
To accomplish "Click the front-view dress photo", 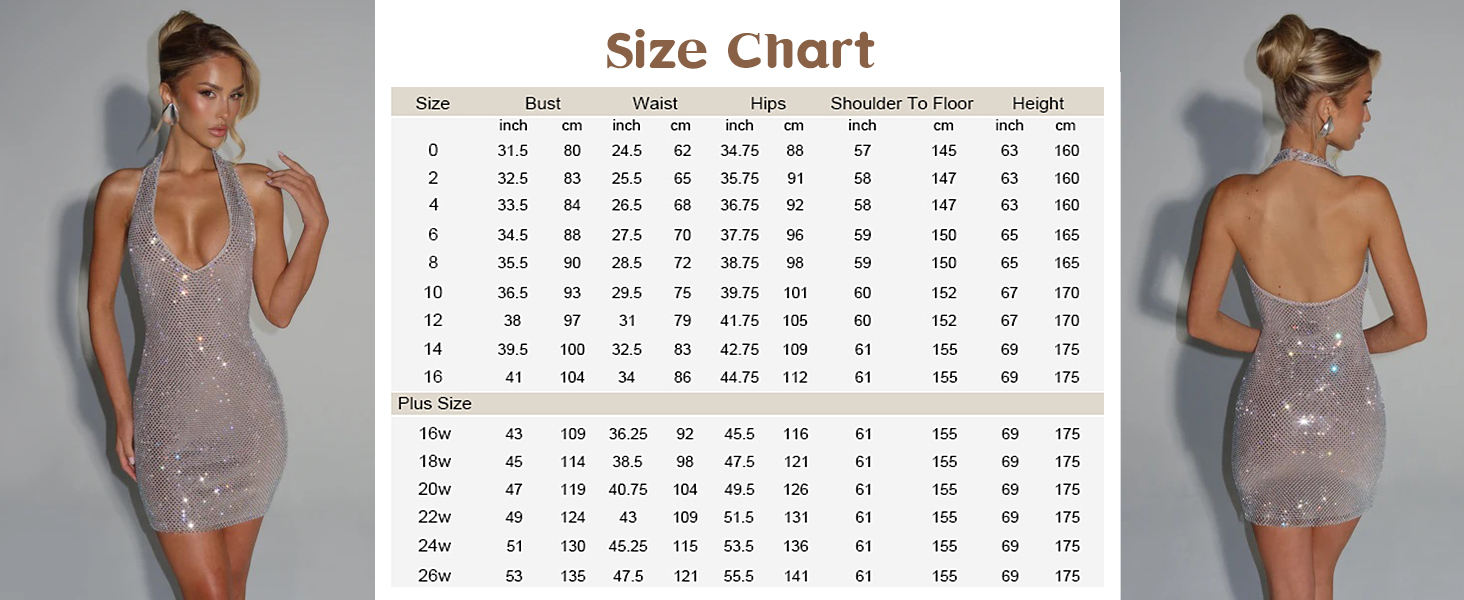I will click(188, 300).
